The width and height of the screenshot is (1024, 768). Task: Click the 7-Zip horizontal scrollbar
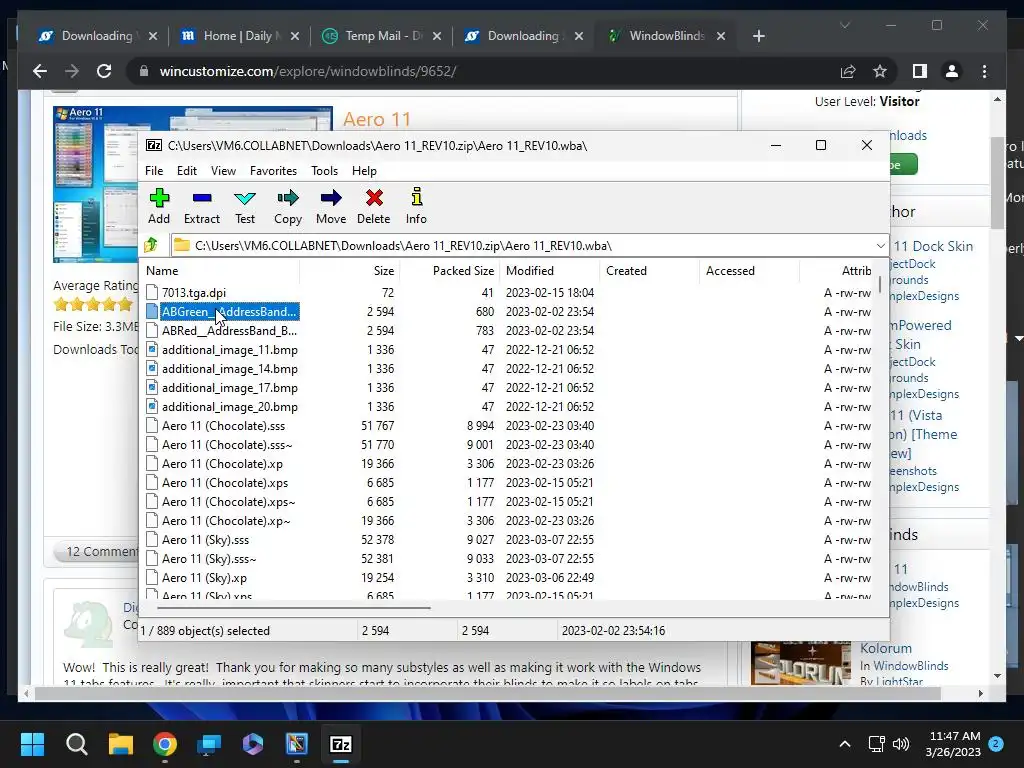click(x=294, y=608)
